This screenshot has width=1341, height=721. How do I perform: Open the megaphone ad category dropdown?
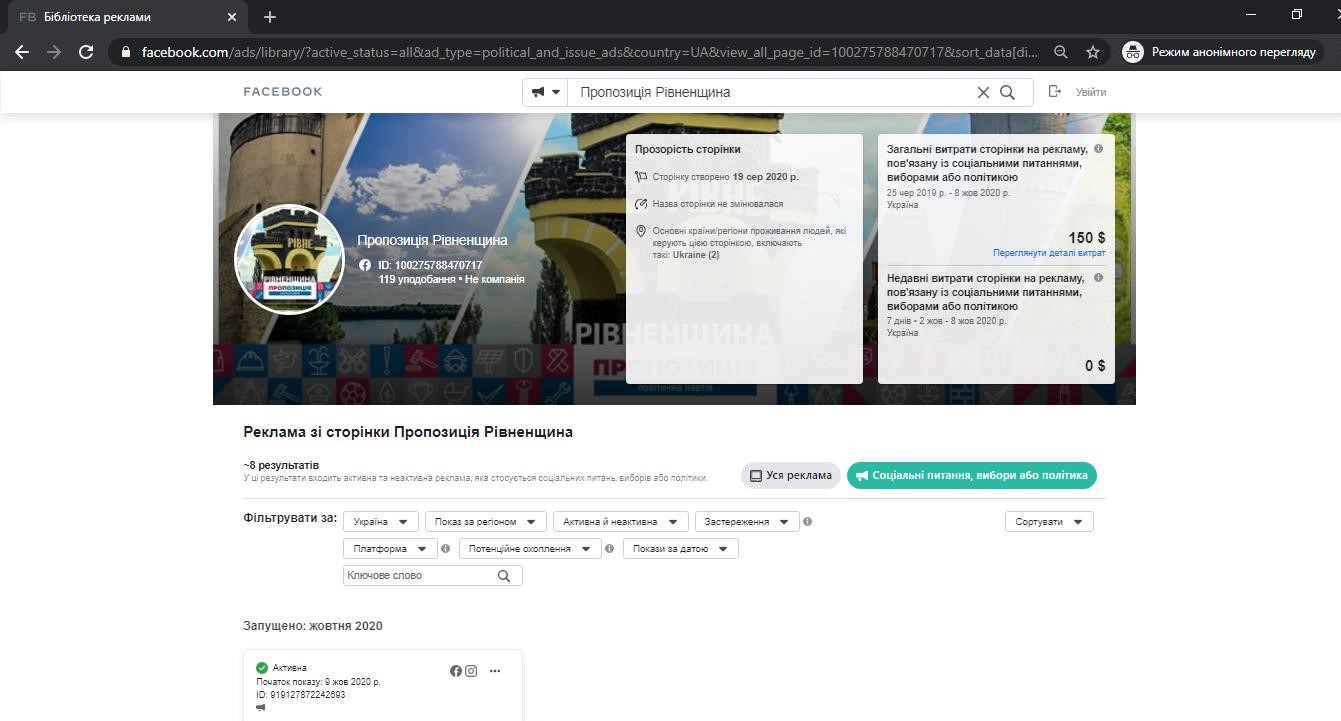pyautogui.click(x=545, y=92)
